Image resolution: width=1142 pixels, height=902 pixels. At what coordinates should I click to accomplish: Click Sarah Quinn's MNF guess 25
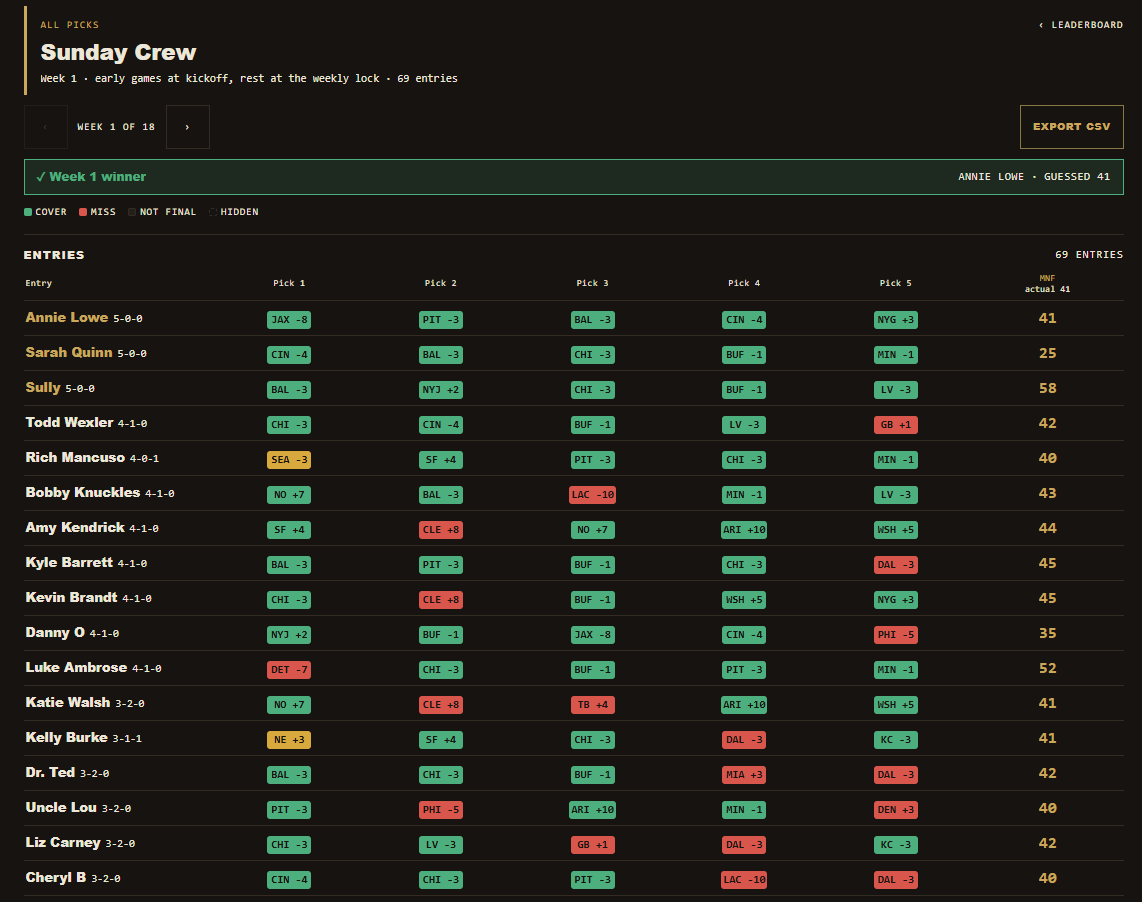point(1047,353)
